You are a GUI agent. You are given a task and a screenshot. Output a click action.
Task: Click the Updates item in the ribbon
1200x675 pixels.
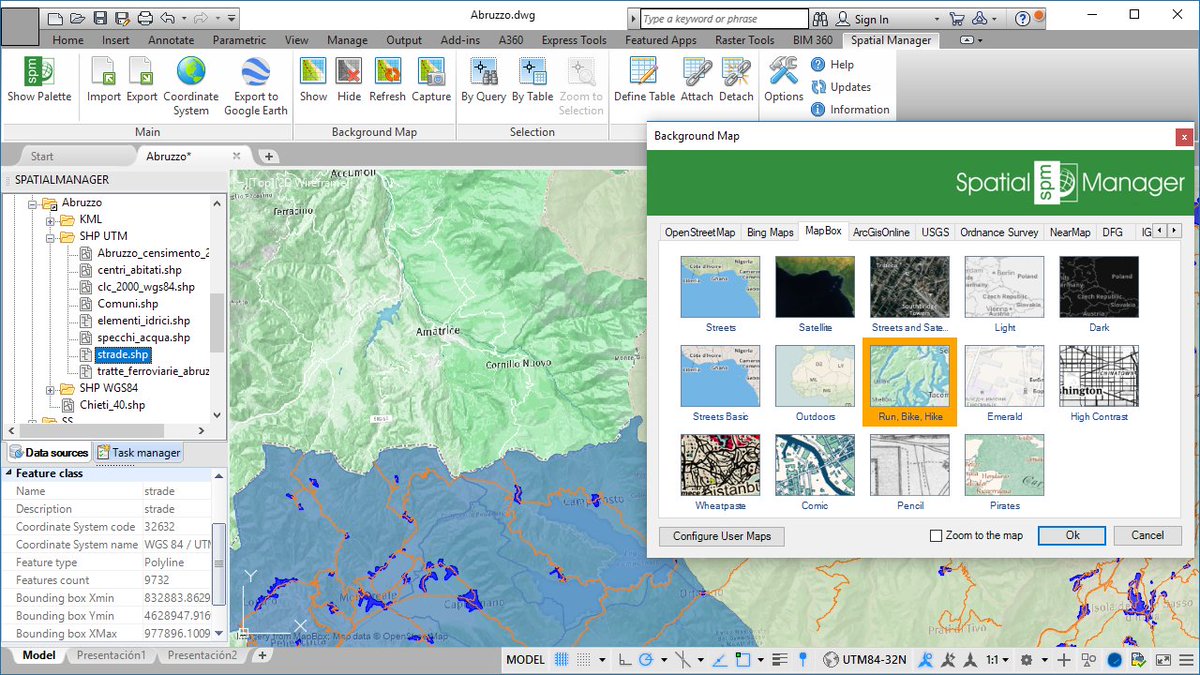tap(841, 87)
